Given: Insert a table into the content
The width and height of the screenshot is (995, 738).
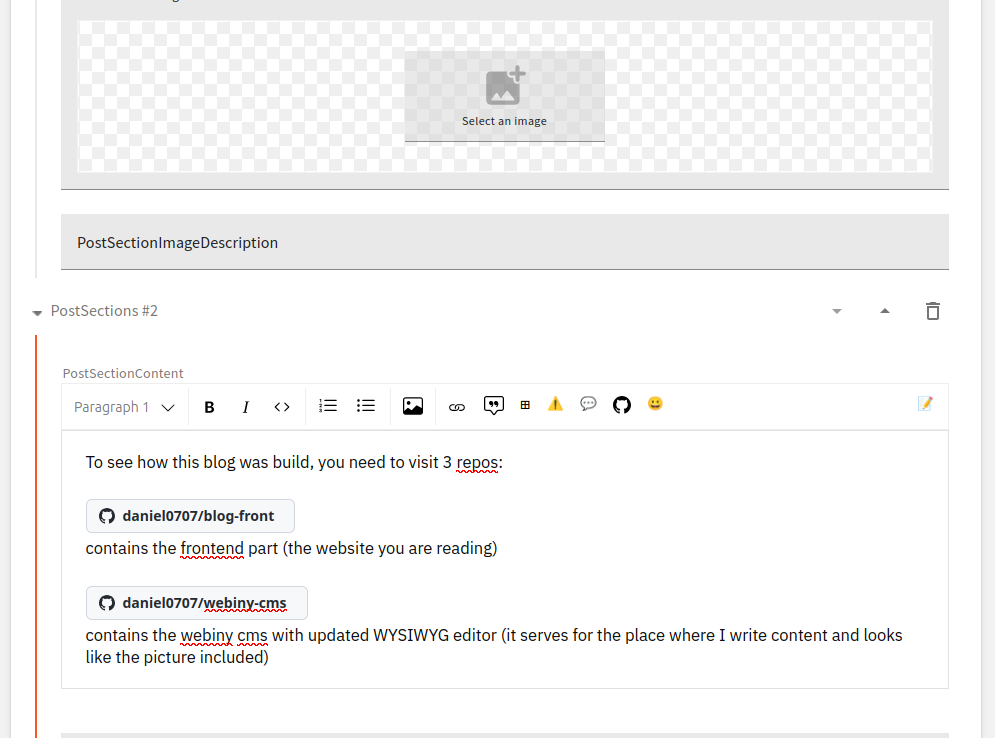Looking at the screenshot, I should pyautogui.click(x=525, y=405).
